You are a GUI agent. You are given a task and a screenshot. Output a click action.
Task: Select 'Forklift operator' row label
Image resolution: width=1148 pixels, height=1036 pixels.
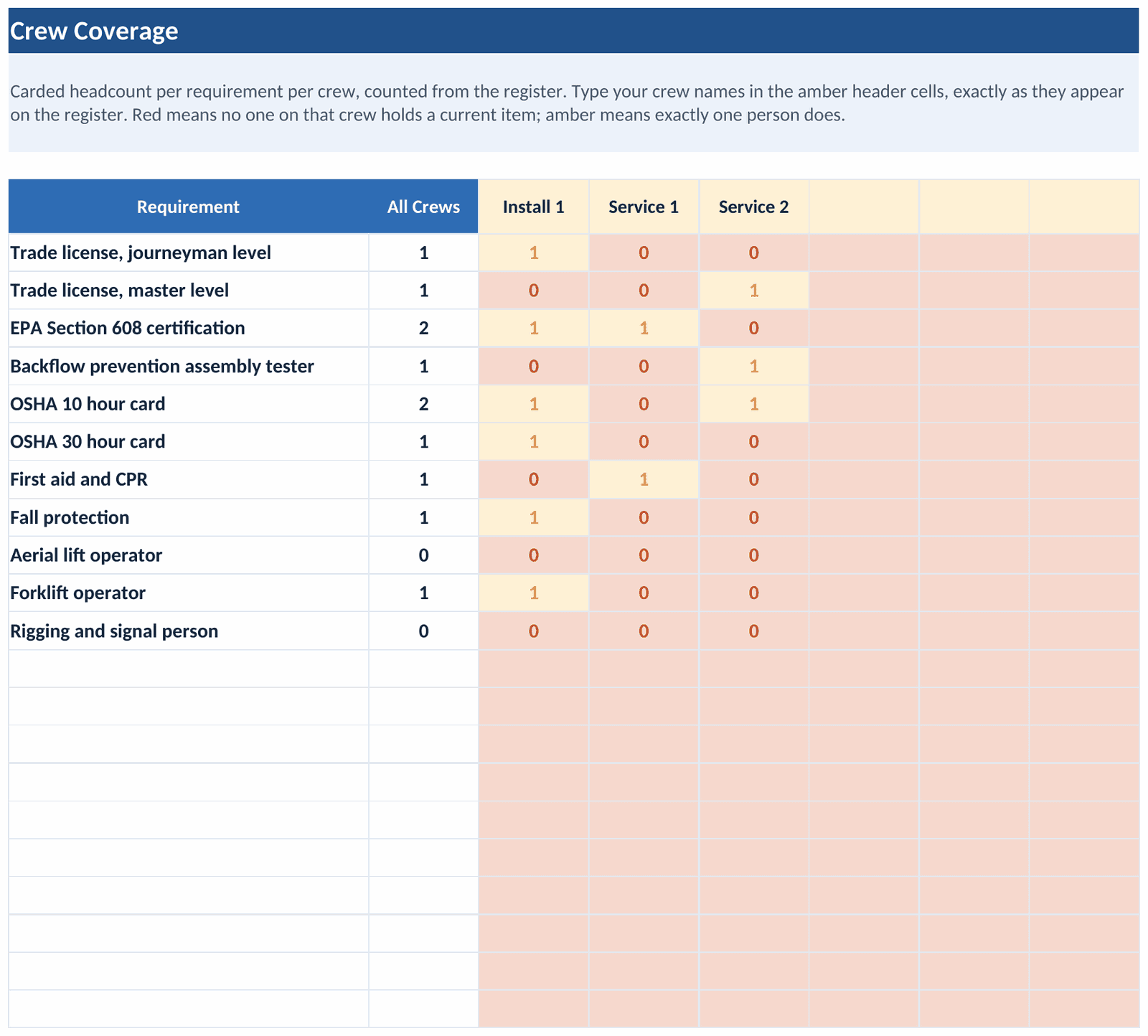tap(189, 593)
